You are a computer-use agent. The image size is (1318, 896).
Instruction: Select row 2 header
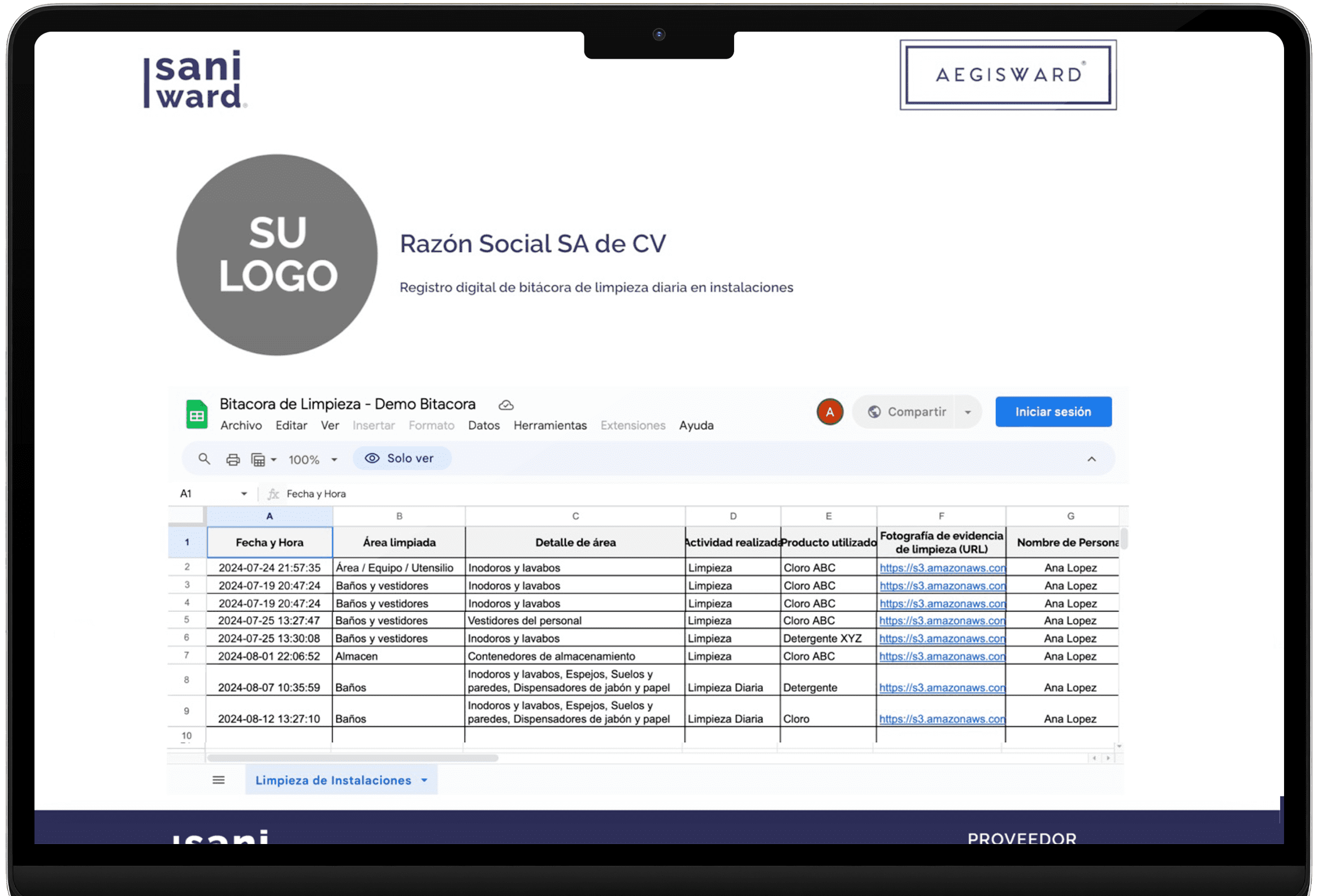click(187, 567)
